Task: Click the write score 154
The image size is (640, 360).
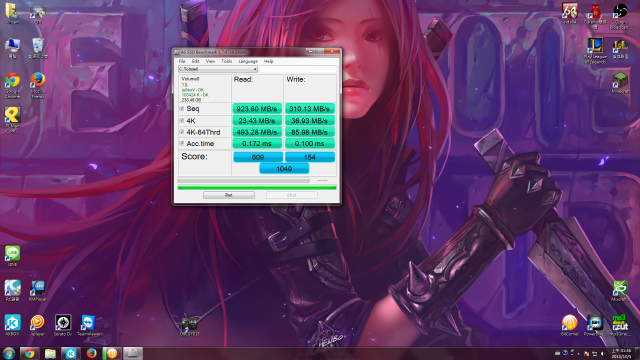Action: 310,157
